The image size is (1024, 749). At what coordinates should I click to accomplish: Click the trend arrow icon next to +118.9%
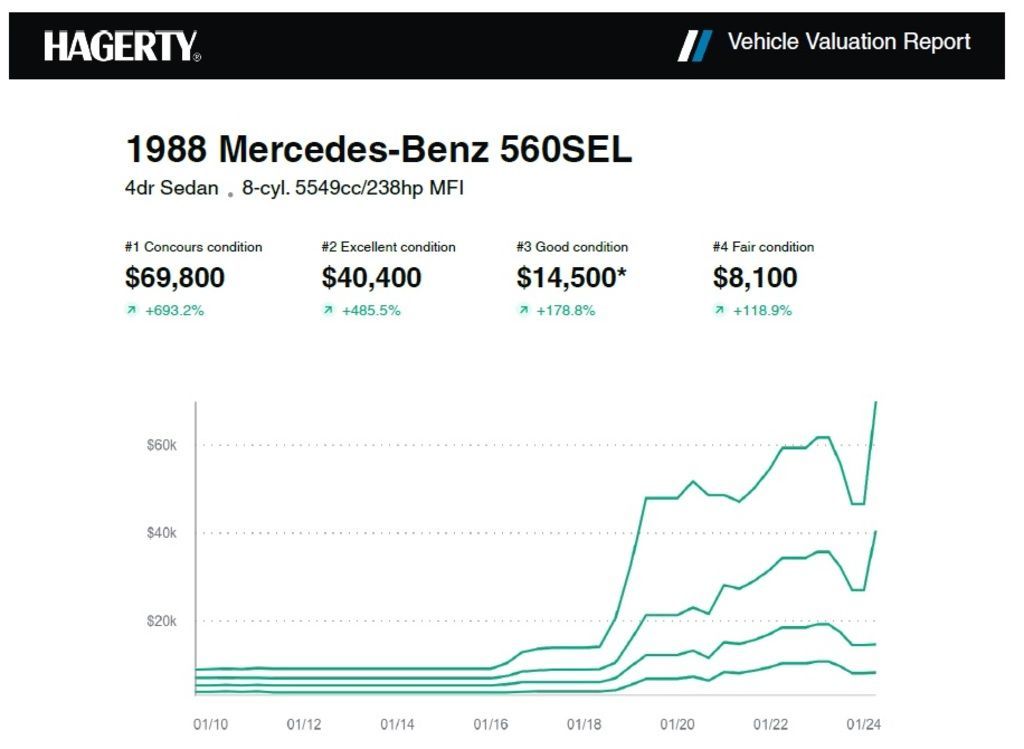point(718,311)
